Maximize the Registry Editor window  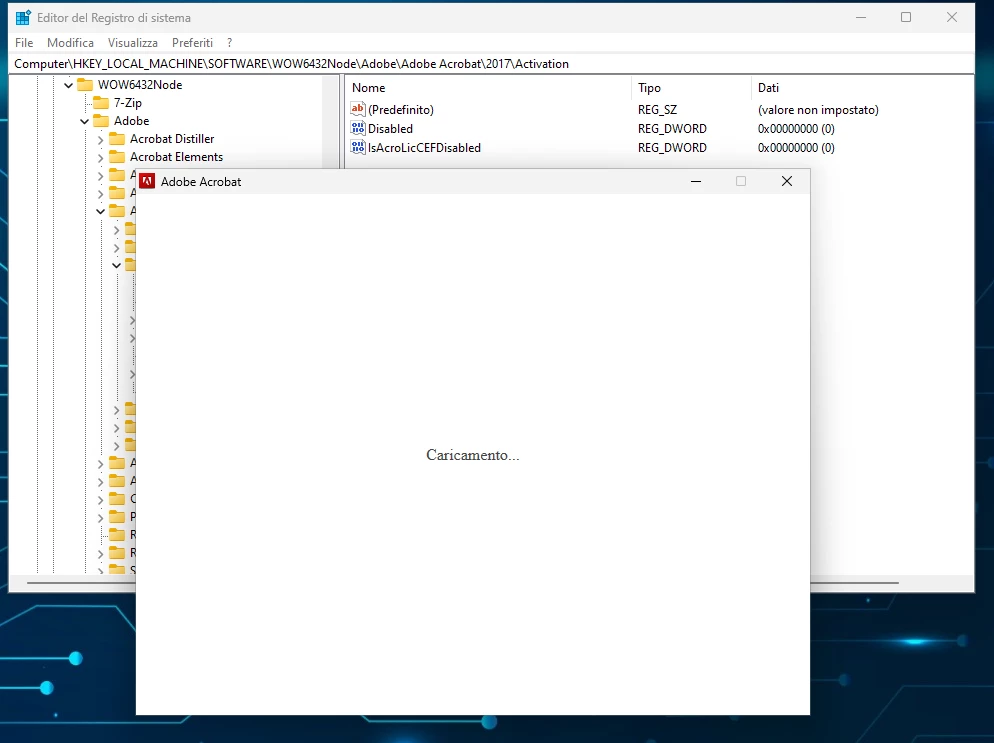click(x=906, y=18)
